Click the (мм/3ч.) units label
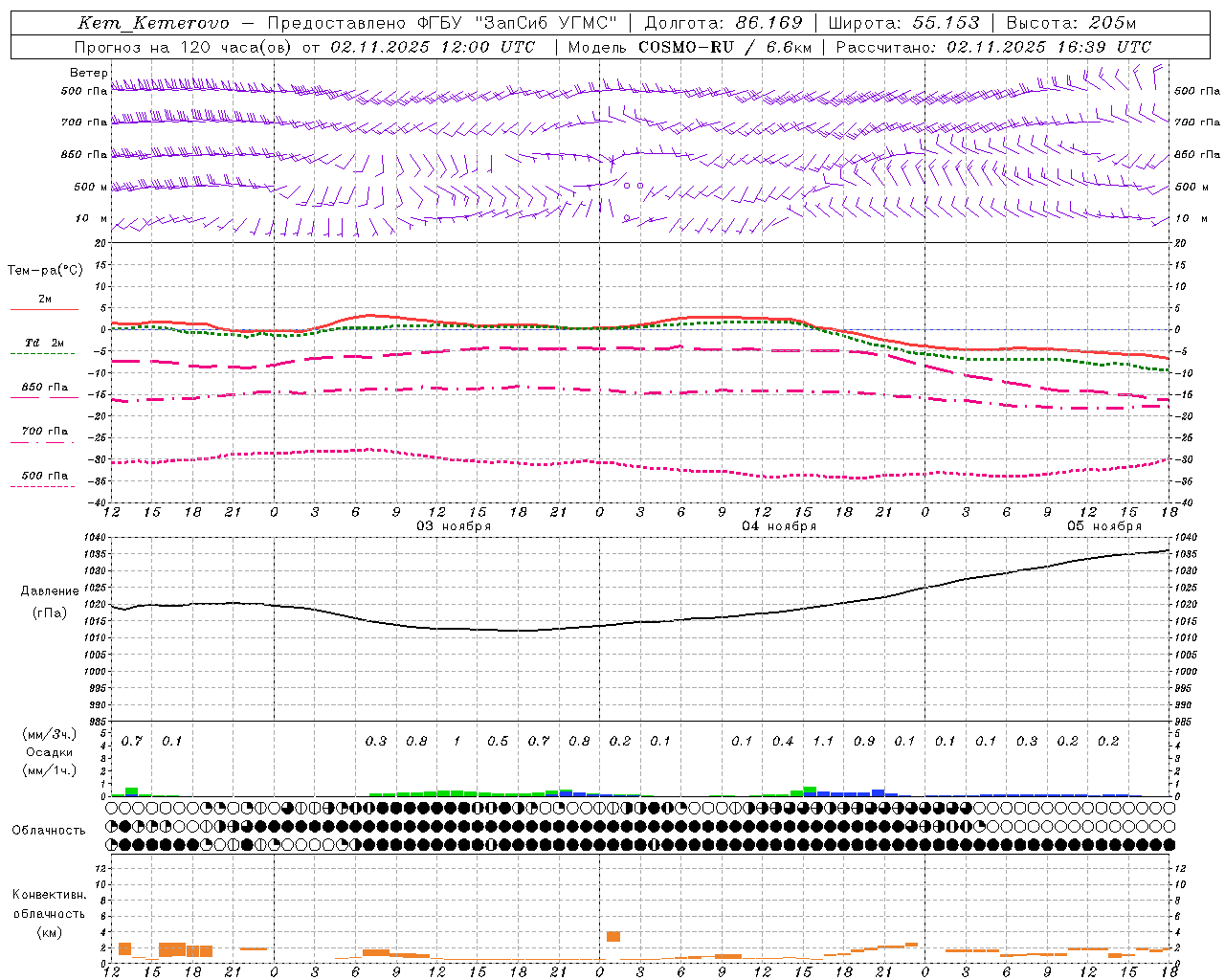The image size is (1225, 980). (x=49, y=734)
